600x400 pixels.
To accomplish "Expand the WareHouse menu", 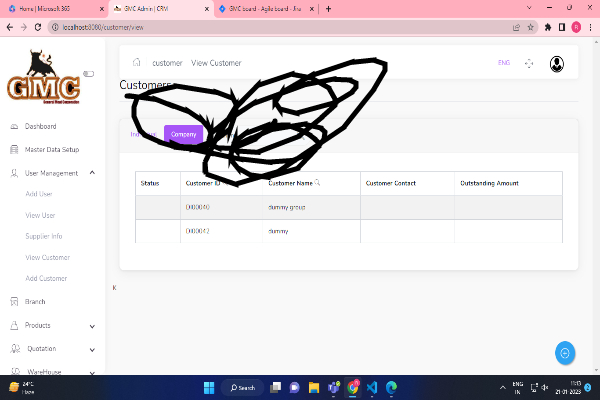I will [92, 372].
